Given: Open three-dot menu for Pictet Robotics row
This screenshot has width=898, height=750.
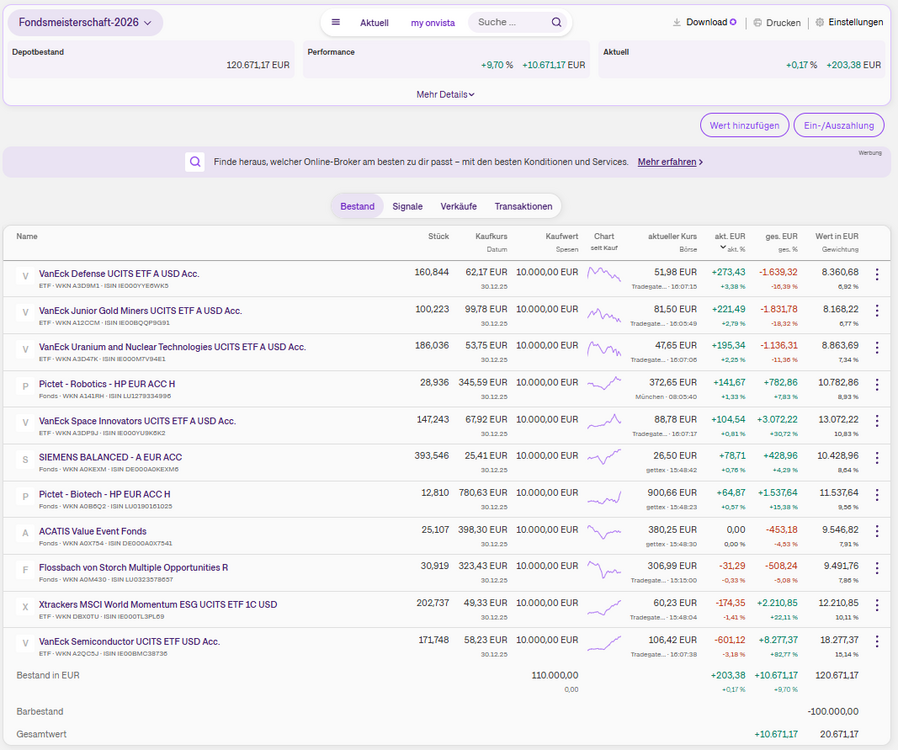Looking at the screenshot, I should click(x=877, y=385).
